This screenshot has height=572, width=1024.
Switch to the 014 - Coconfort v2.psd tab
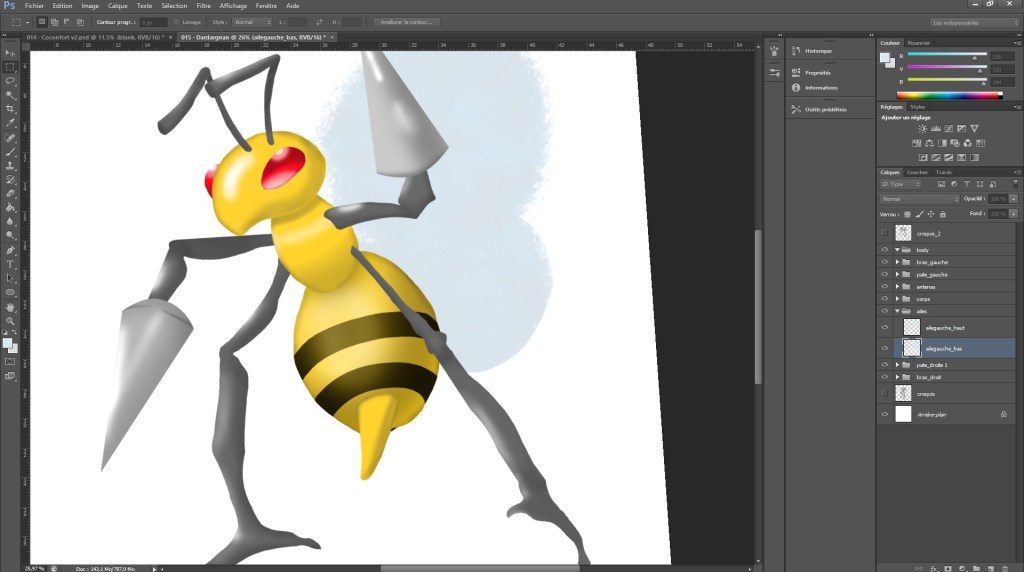tap(93, 37)
